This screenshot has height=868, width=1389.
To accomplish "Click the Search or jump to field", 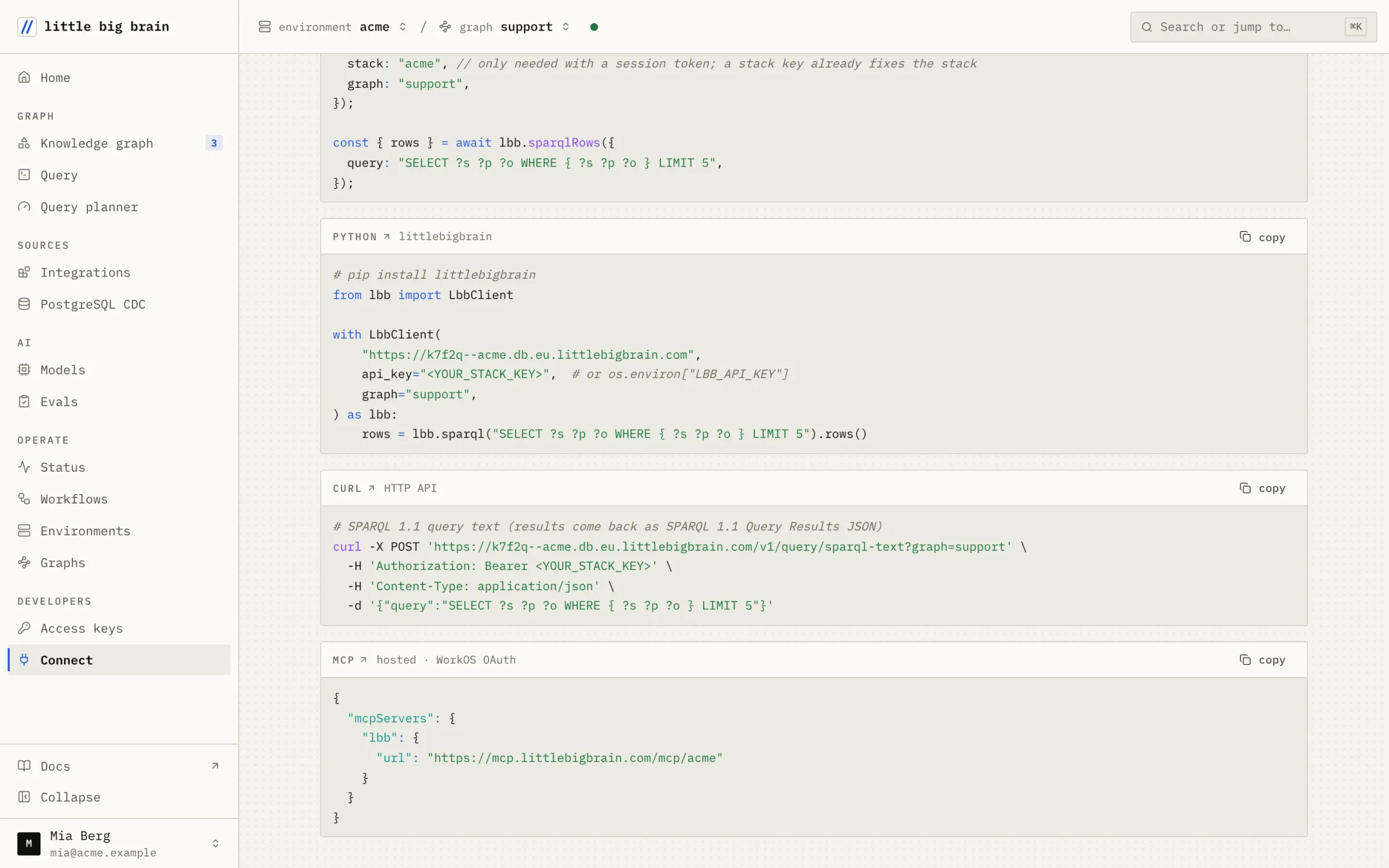I will (x=1253, y=27).
